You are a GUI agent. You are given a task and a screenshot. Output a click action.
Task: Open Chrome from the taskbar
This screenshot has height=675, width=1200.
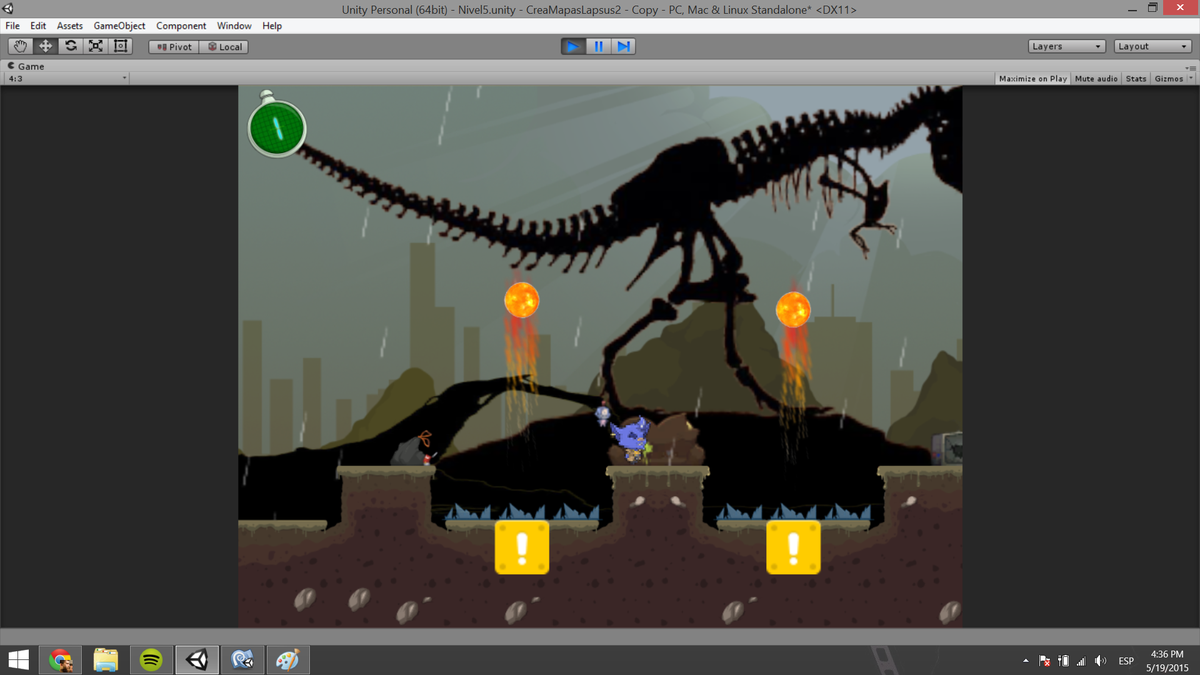coord(61,660)
